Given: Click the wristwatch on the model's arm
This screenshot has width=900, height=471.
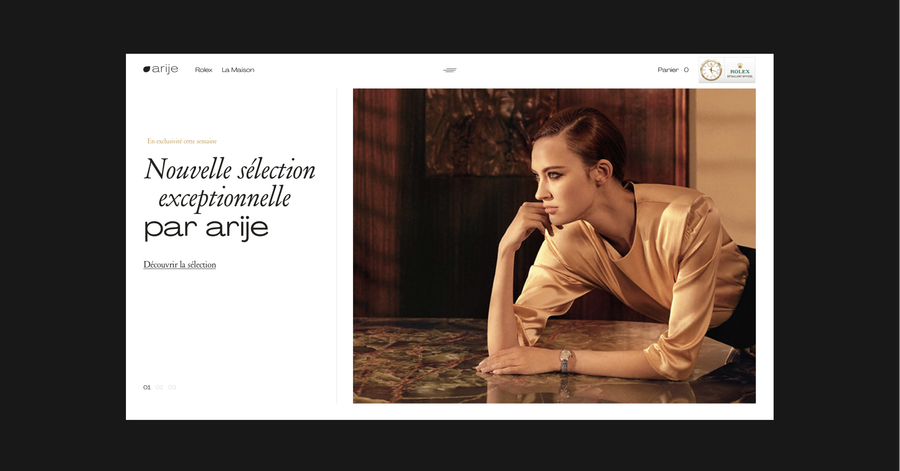Looking at the screenshot, I should point(565,360).
